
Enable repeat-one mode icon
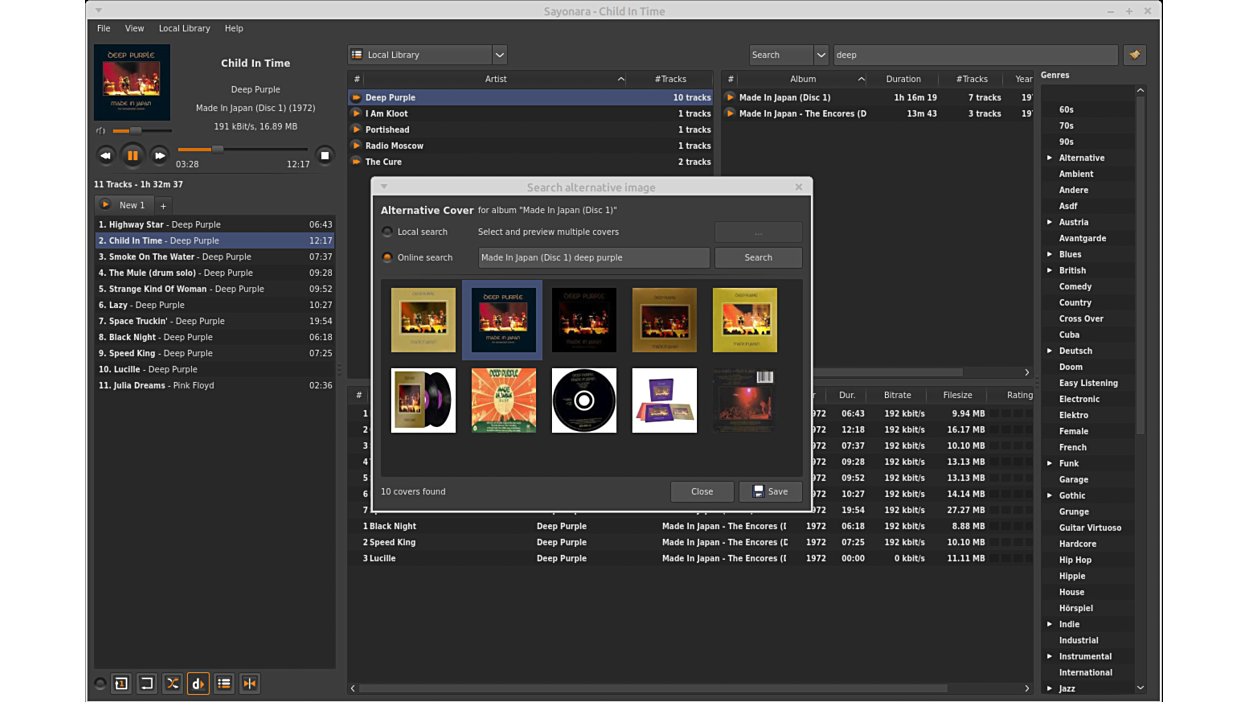121,684
